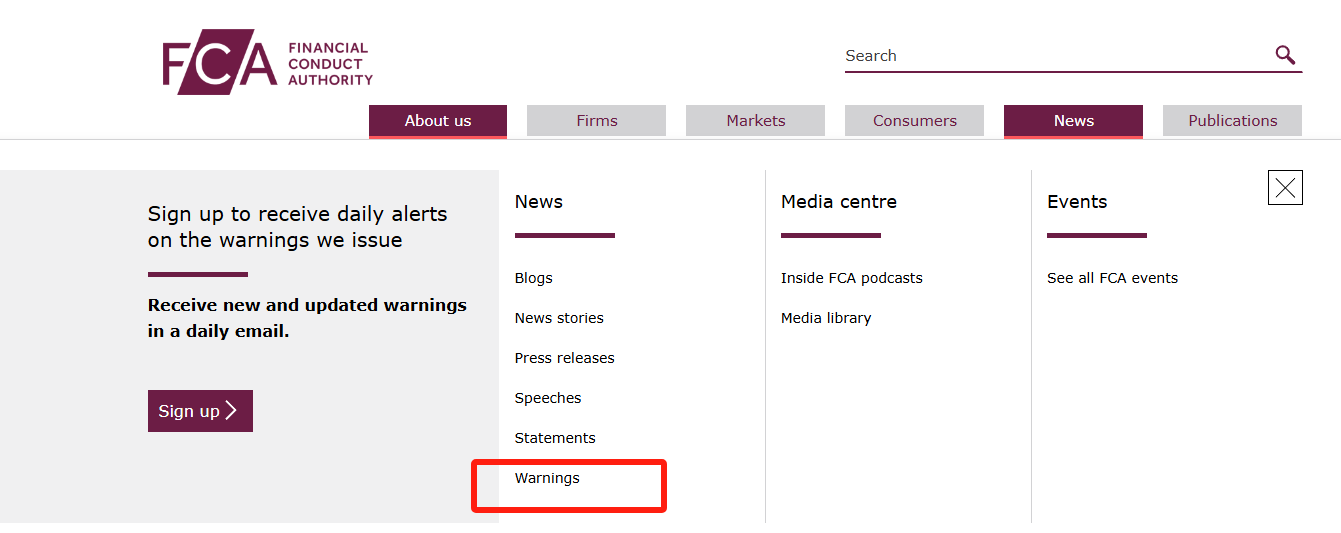The image size is (1341, 533).
Task: Open Inside FCA podcasts
Action: 852,278
